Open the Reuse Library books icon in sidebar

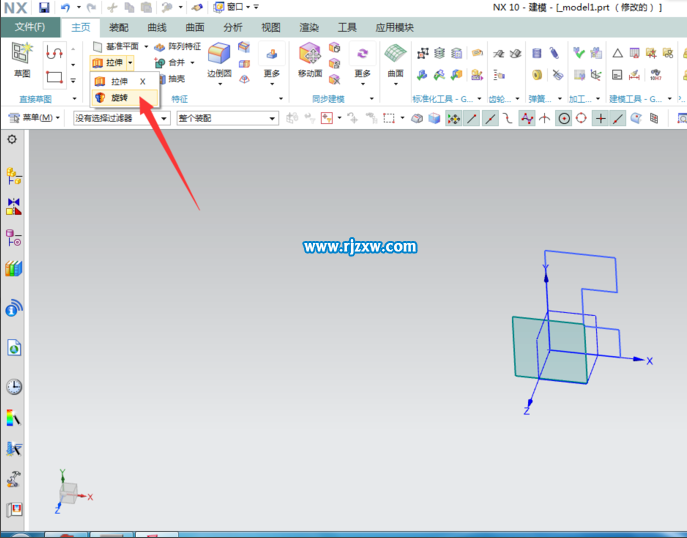pos(14,268)
